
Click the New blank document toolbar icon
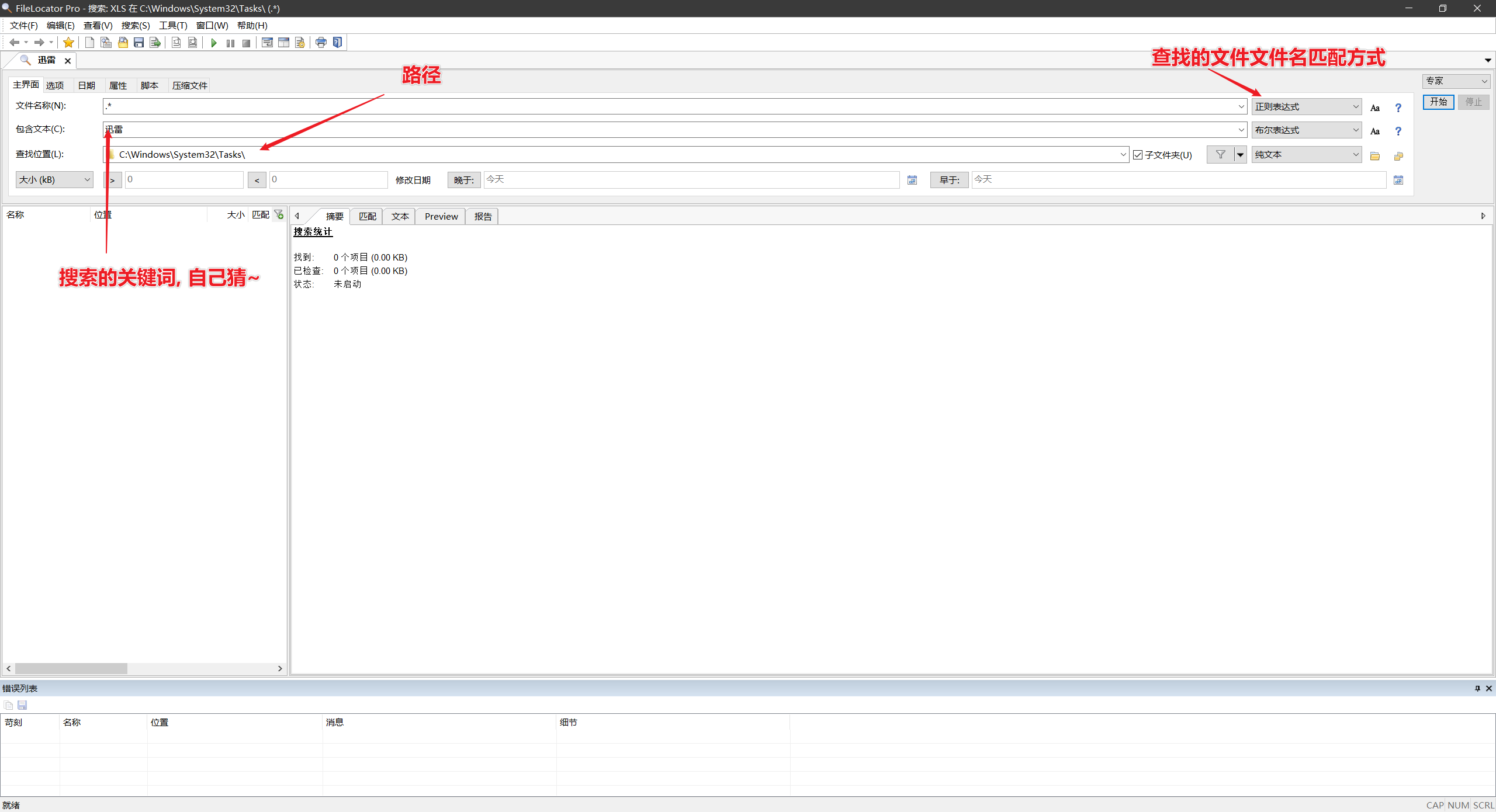point(89,43)
